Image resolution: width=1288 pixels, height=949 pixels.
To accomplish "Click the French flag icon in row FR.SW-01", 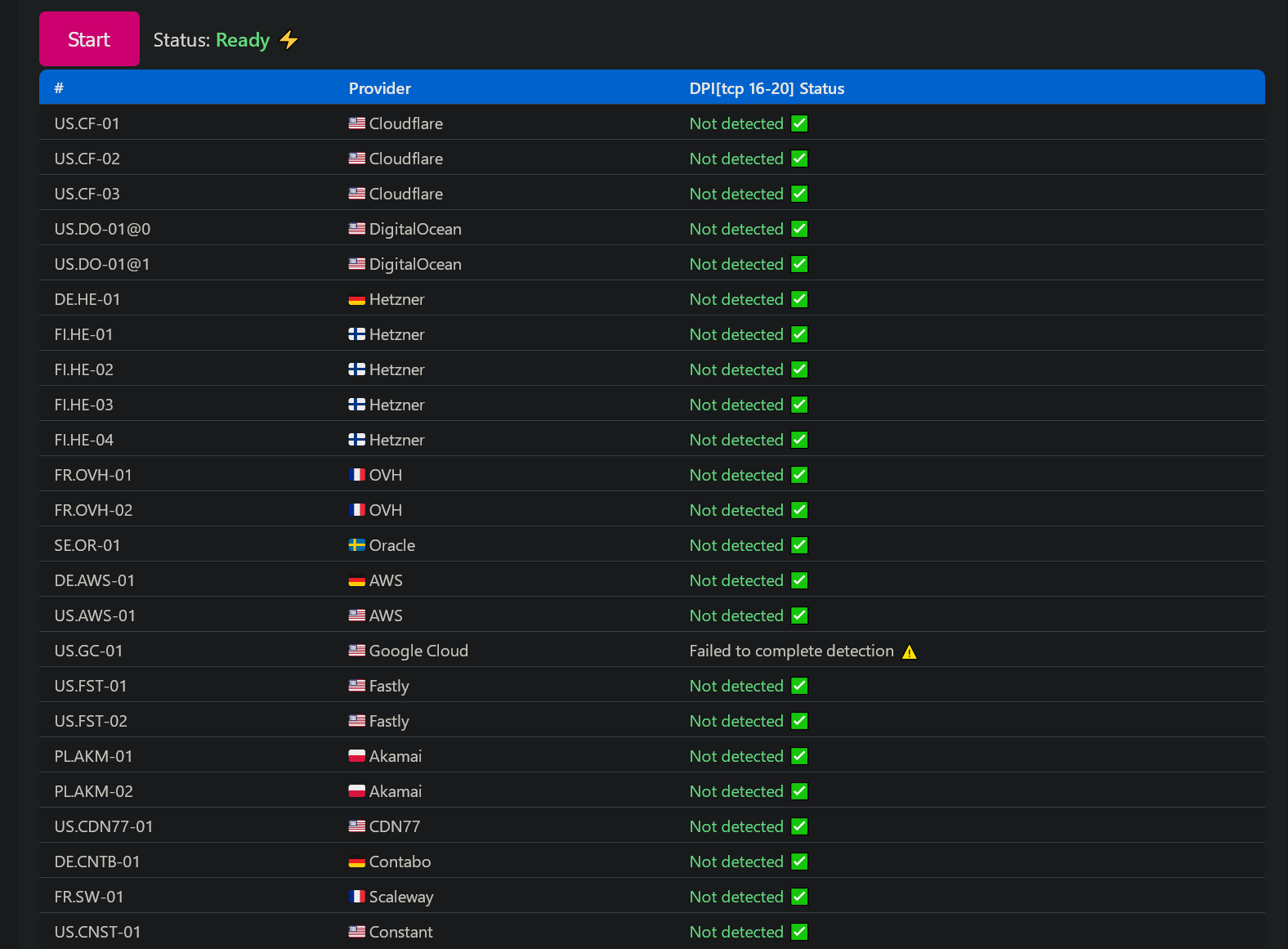I will [x=357, y=897].
